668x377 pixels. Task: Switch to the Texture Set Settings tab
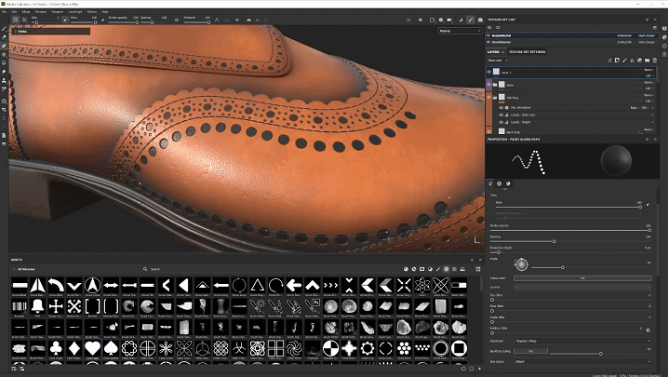tap(527, 52)
